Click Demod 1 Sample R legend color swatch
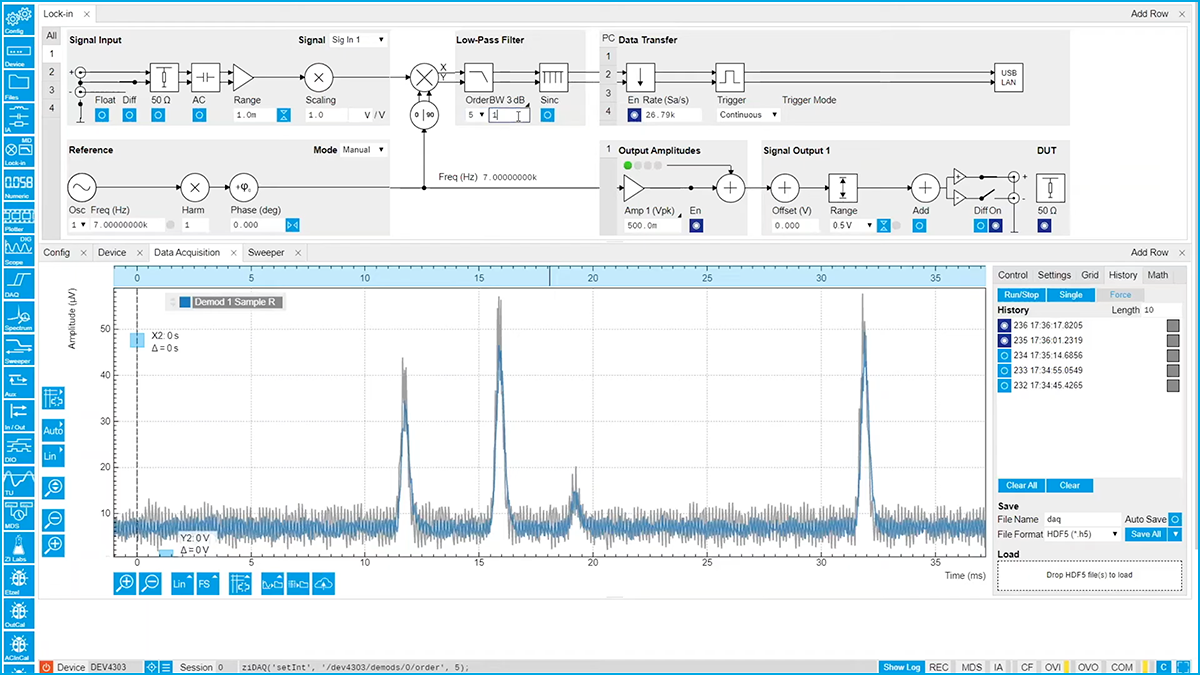Viewport: 1200px width, 675px height. (x=185, y=301)
